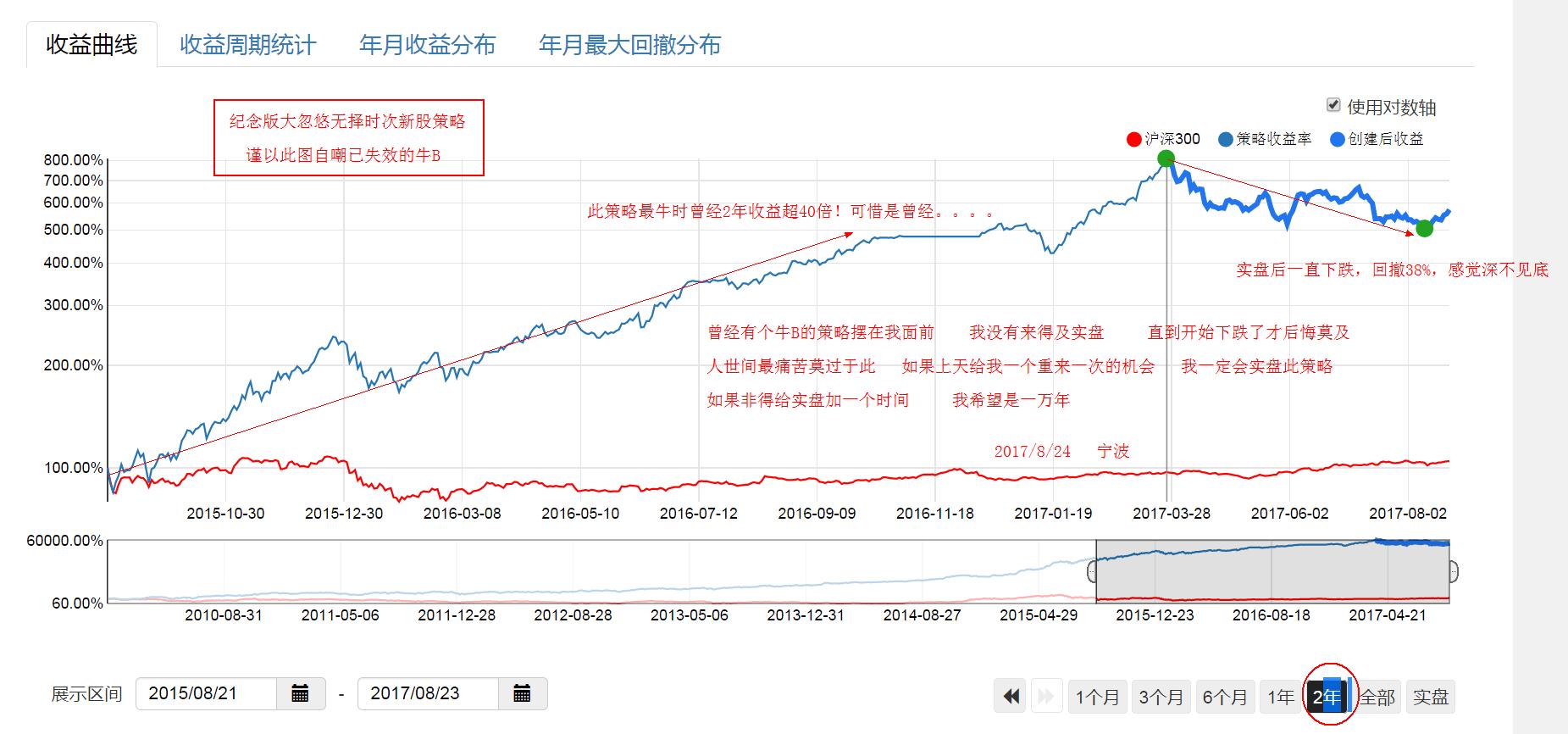The image size is (1568, 734).
Task: Select the 全部 range button
Action: 1377,697
